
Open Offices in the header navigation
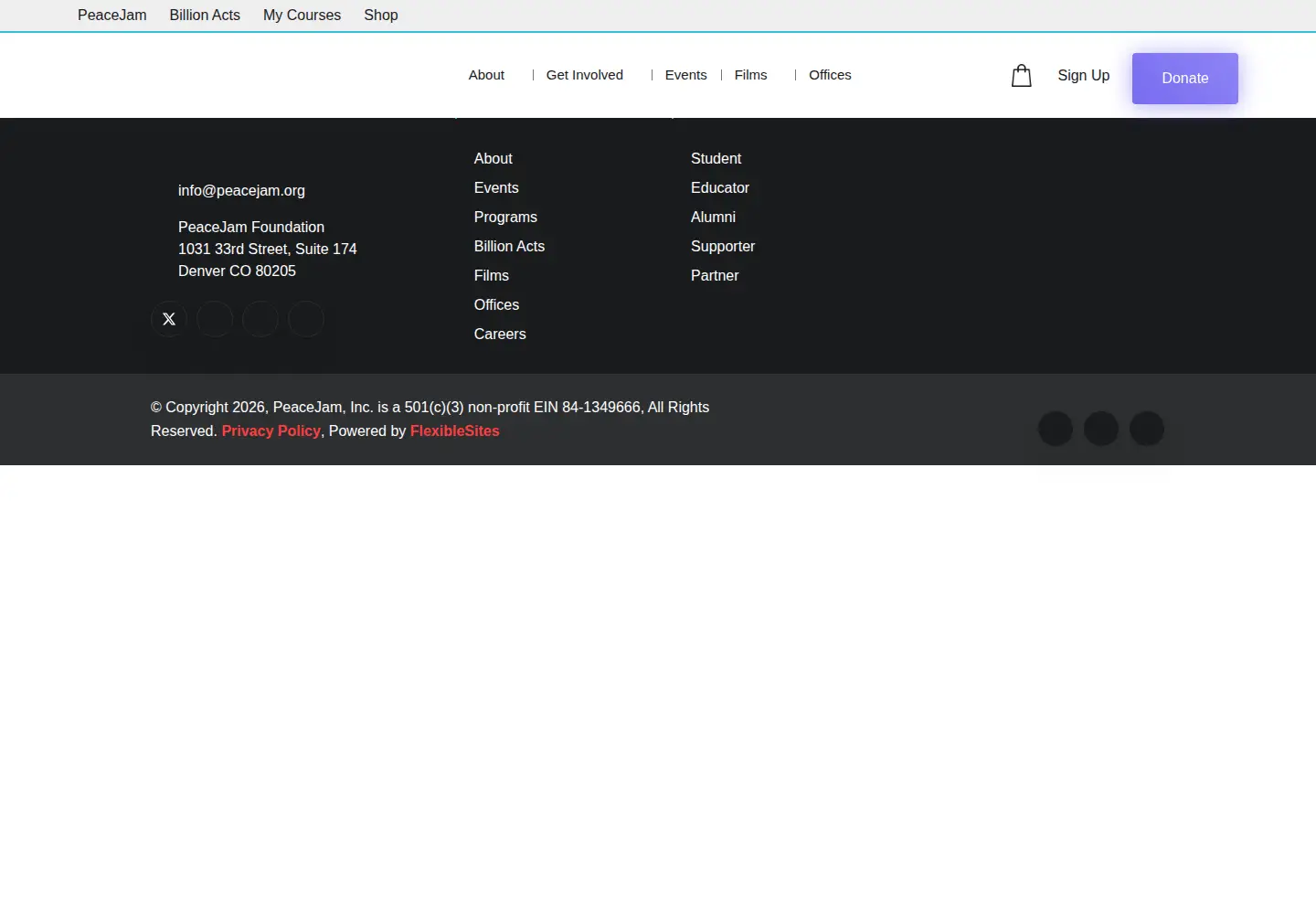tap(830, 75)
